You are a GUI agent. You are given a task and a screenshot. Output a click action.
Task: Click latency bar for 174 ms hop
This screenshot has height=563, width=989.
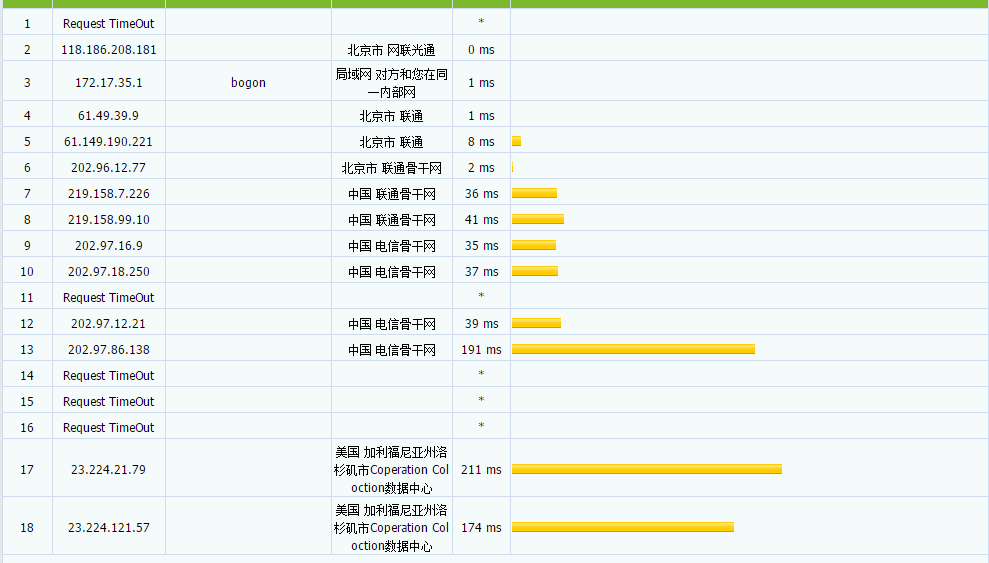tap(623, 527)
